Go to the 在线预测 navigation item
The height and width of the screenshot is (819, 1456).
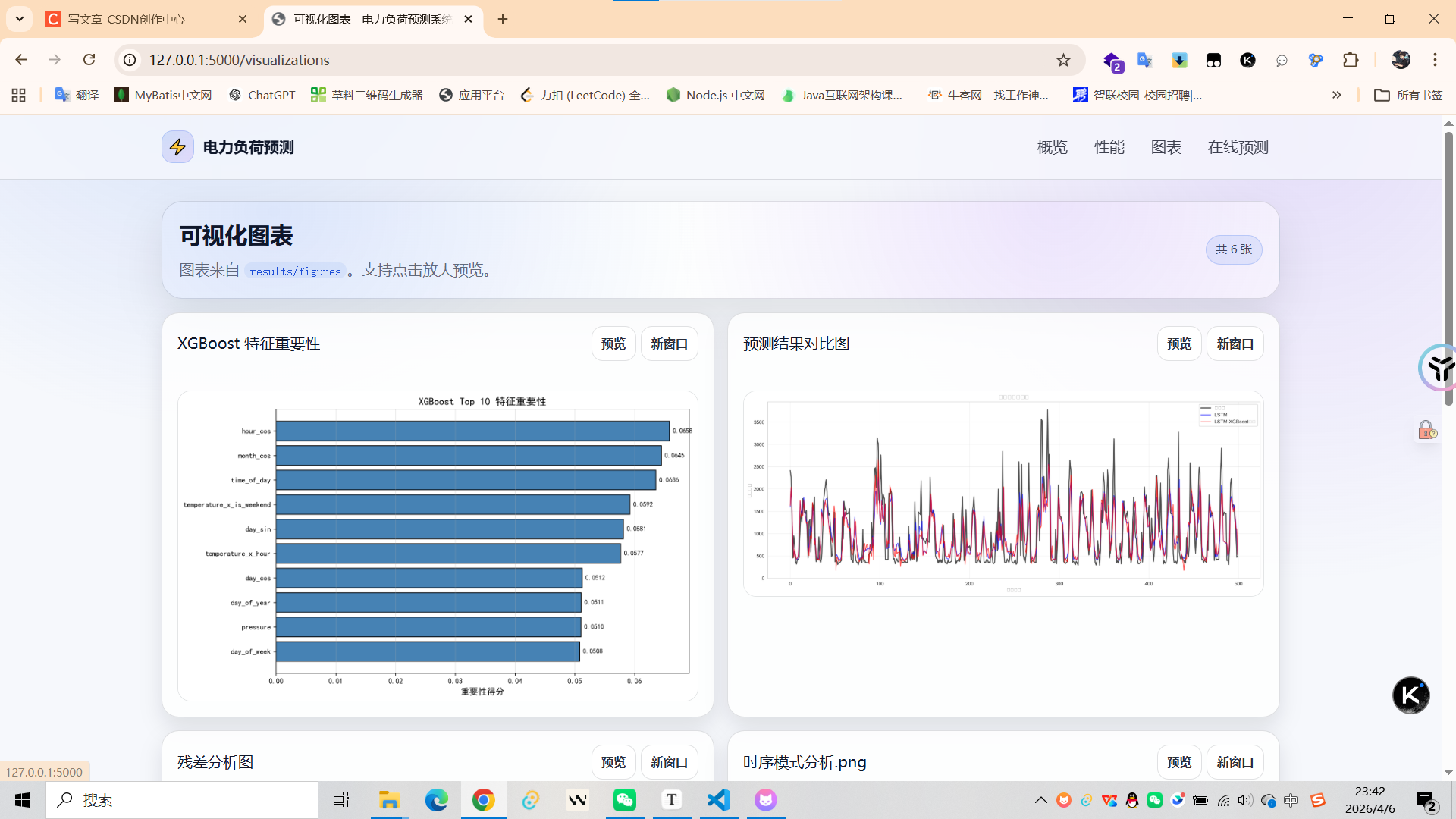click(x=1238, y=147)
